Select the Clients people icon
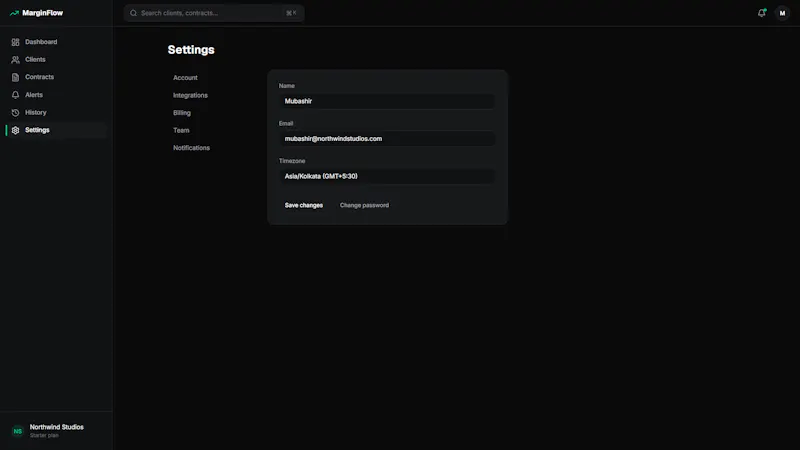Viewport: 800px width, 450px height. pos(15,60)
